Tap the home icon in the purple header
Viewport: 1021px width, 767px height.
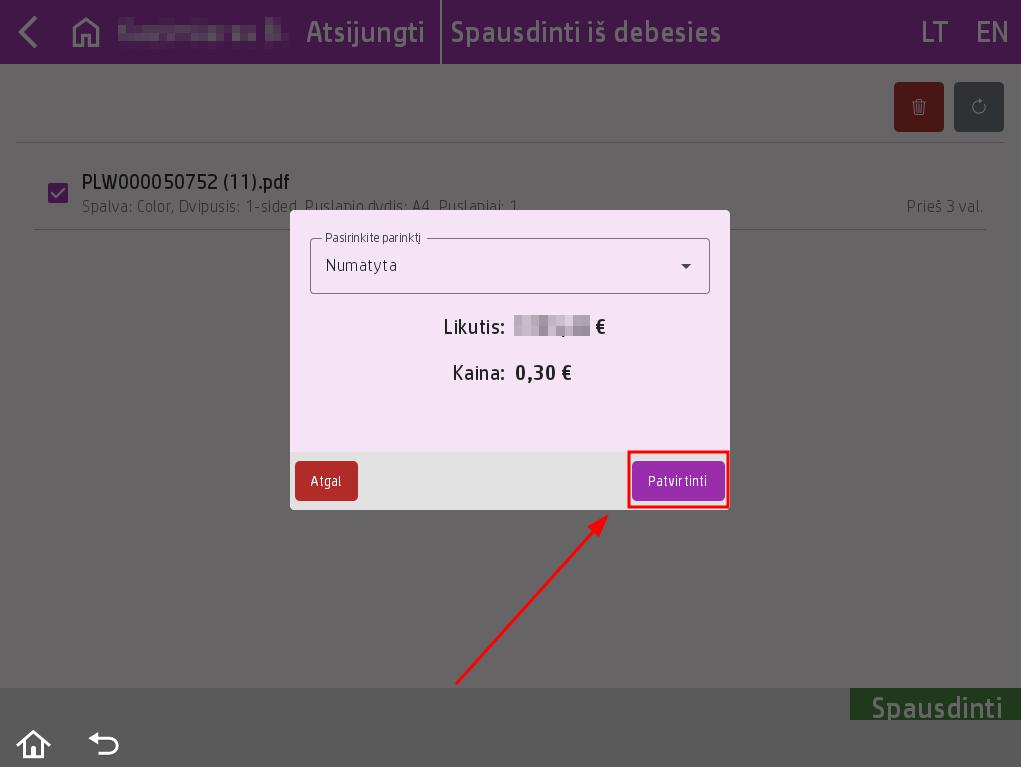click(x=86, y=32)
